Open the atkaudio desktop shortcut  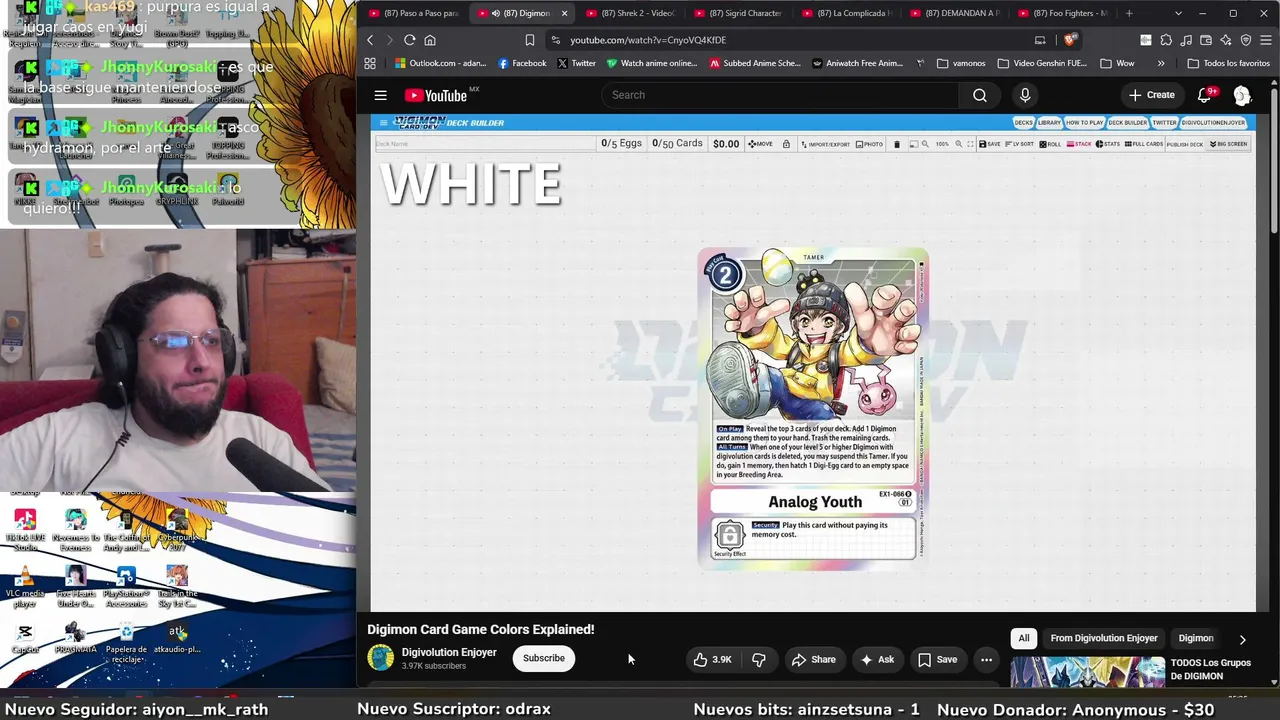point(177,638)
